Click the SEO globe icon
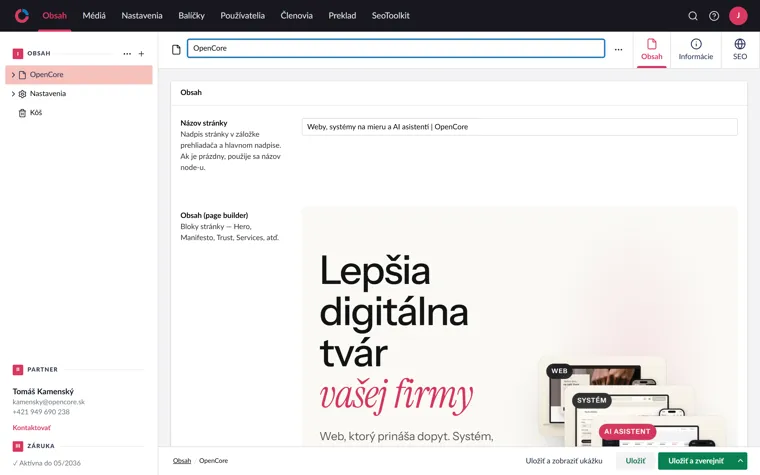This screenshot has height=475, width=760. 740,44
